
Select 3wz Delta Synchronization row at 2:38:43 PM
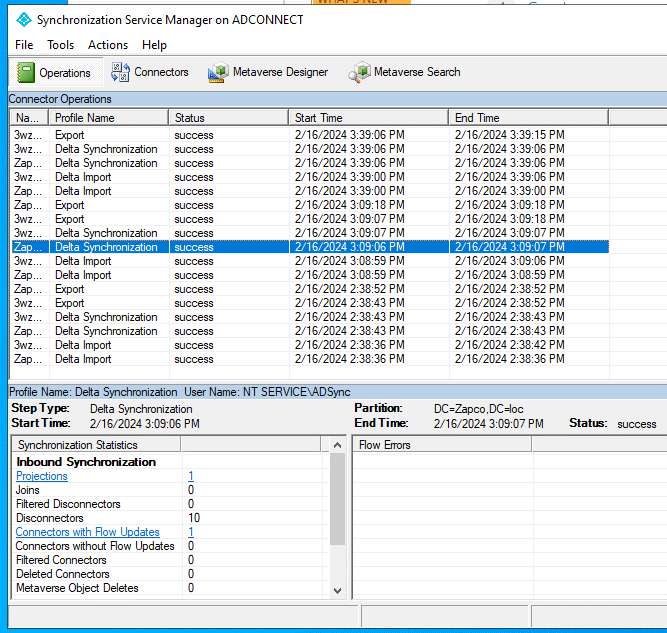pos(310,317)
